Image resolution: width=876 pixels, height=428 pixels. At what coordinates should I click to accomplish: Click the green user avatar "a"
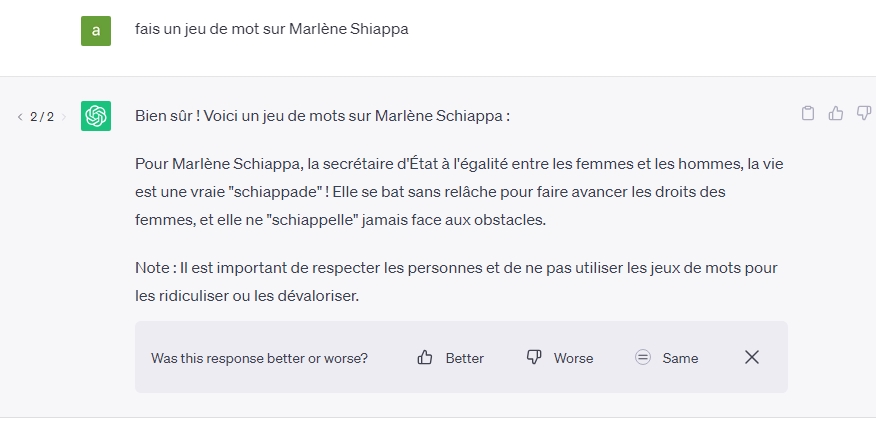[x=96, y=30]
